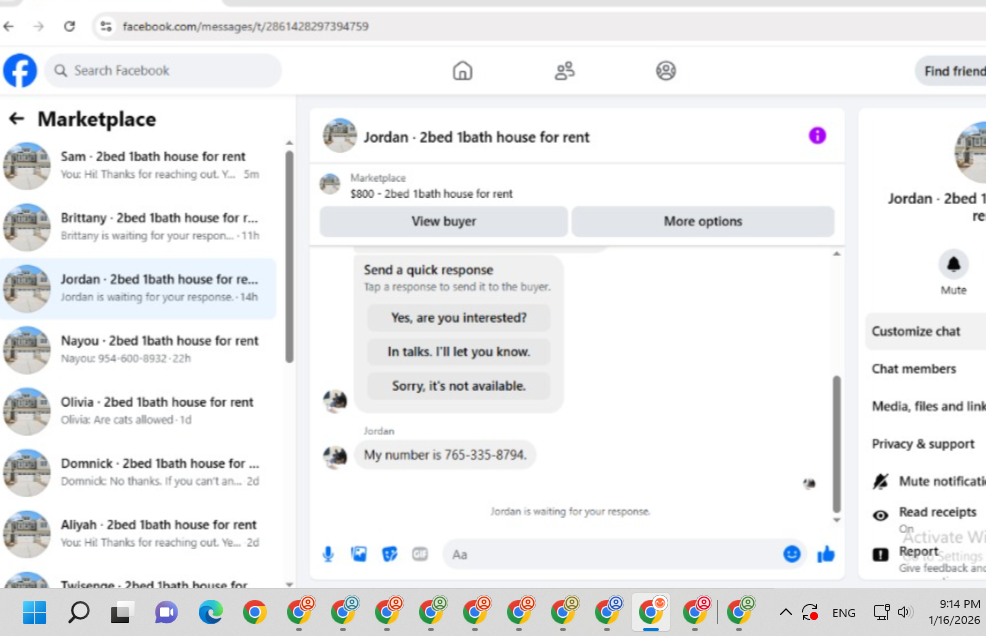Click the browser reload button
986x636 pixels.
coord(69,26)
